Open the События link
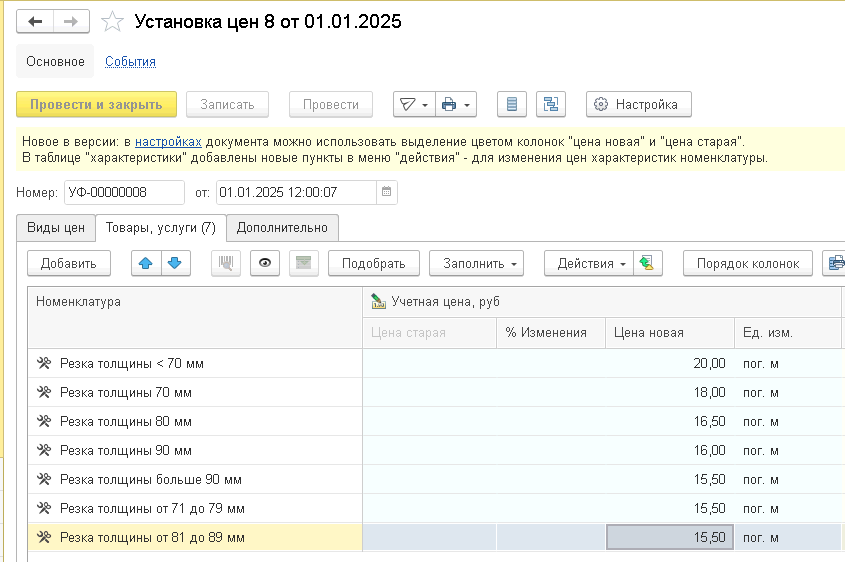 click(130, 61)
